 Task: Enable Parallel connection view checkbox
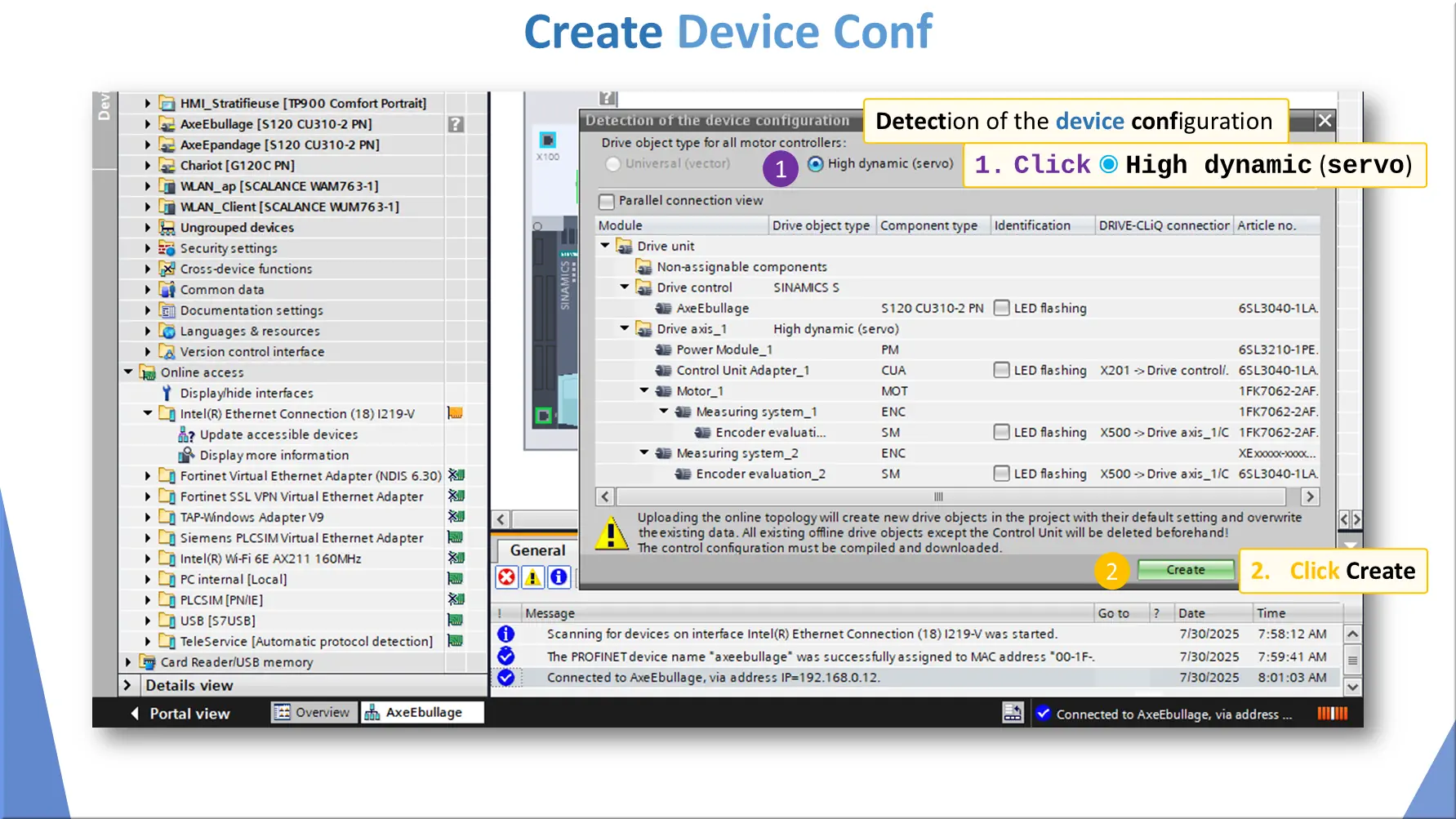click(607, 201)
